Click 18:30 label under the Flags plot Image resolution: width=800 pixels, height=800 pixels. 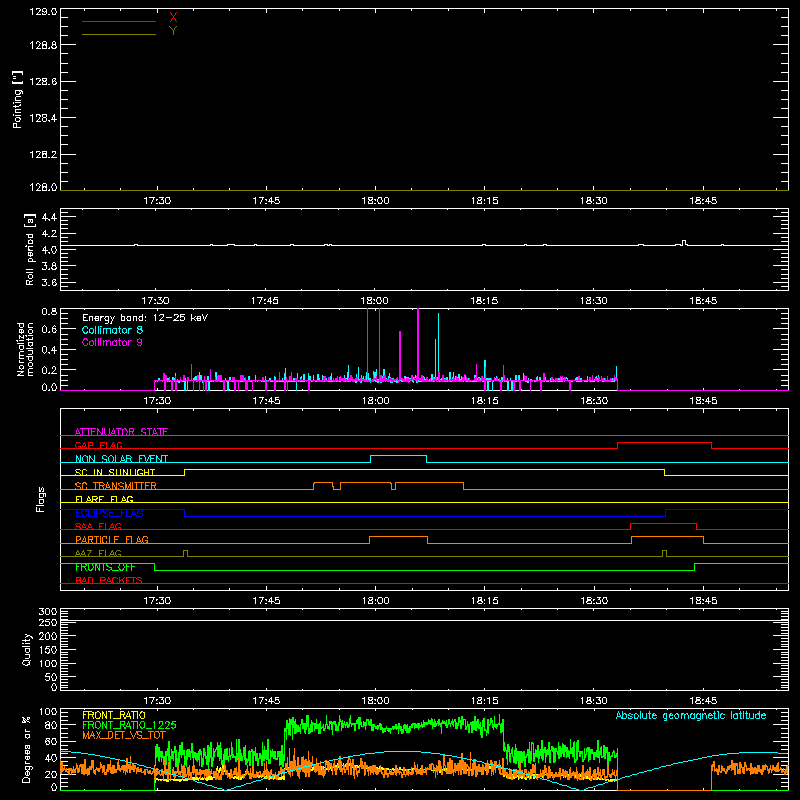pyautogui.click(x=594, y=601)
